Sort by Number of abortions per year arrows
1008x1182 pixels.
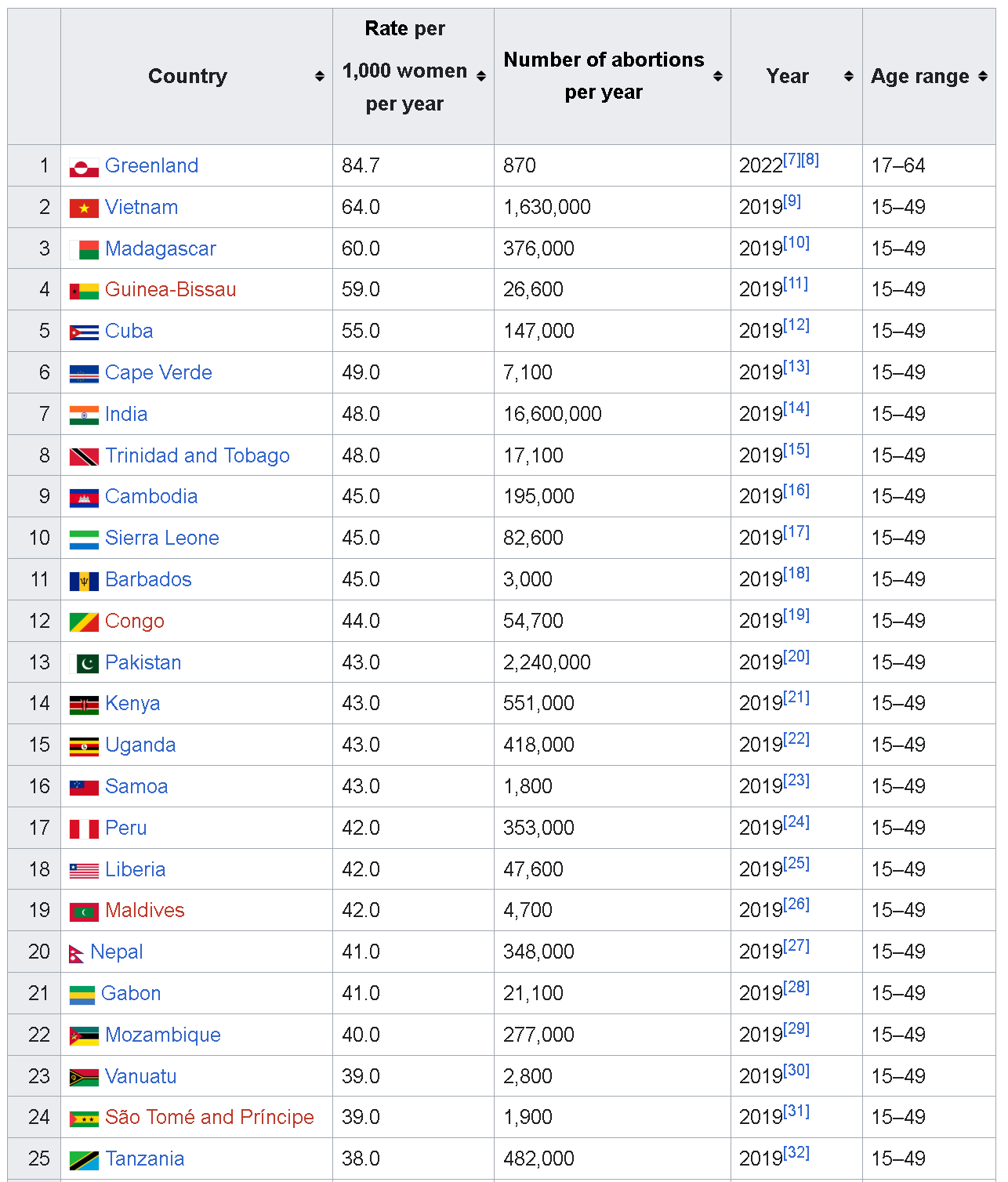[718, 76]
